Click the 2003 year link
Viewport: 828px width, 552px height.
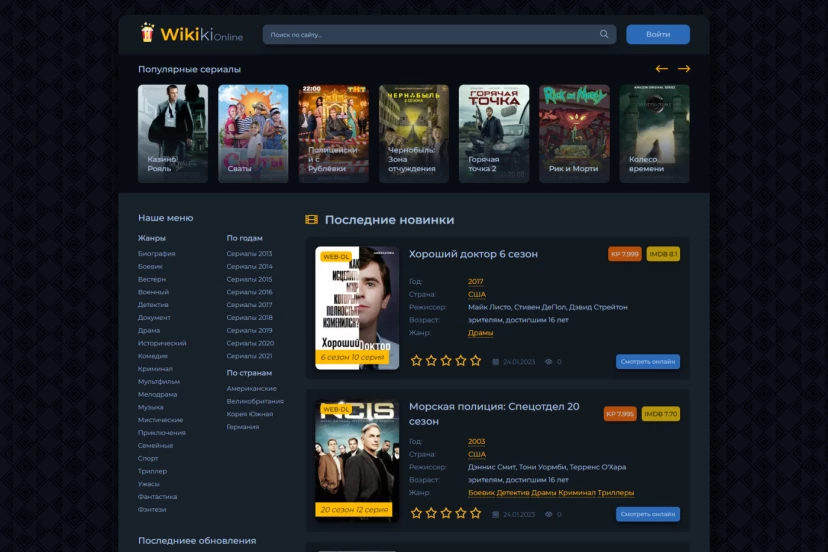[476, 441]
